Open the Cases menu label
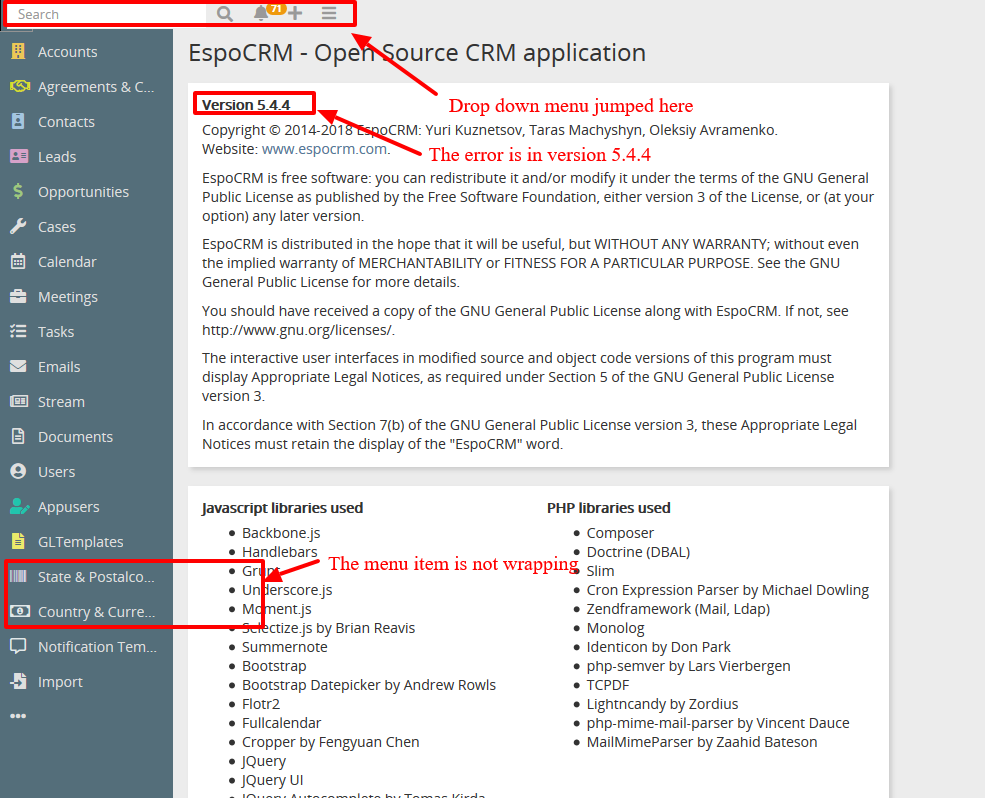Viewport: 985px width, 798px height. pyautogui.click(x=57, y=227)
